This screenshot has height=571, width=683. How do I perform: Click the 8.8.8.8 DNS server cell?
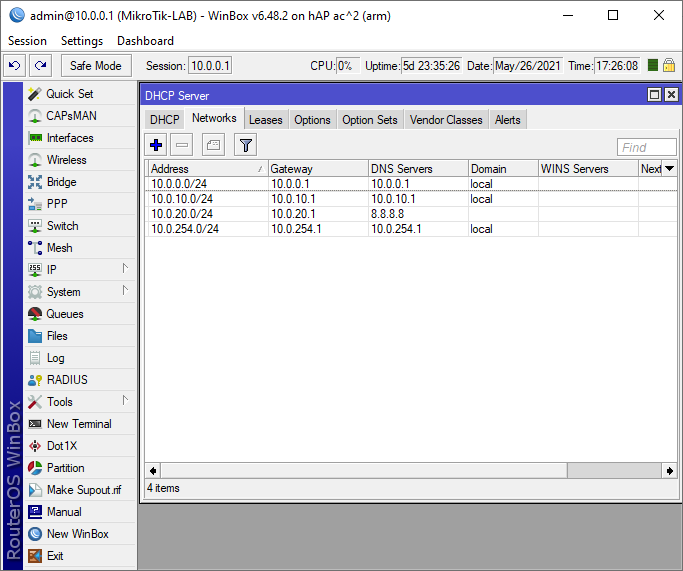(x=419, y=214)
